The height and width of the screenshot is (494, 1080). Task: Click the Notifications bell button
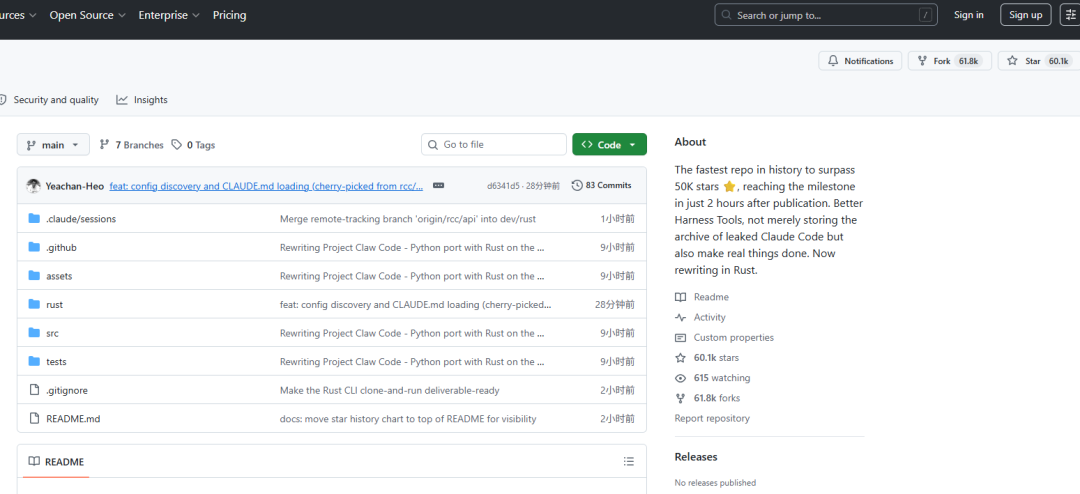(x=860, y=61)
